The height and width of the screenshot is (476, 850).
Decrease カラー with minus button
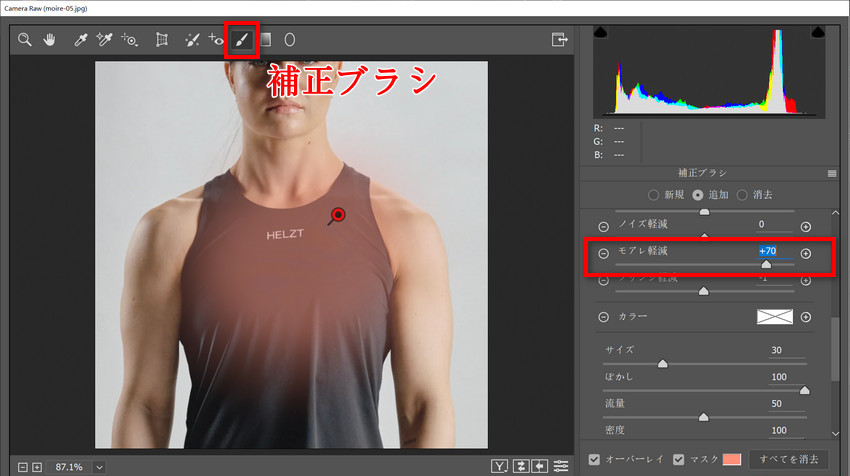tap(603, 317)
